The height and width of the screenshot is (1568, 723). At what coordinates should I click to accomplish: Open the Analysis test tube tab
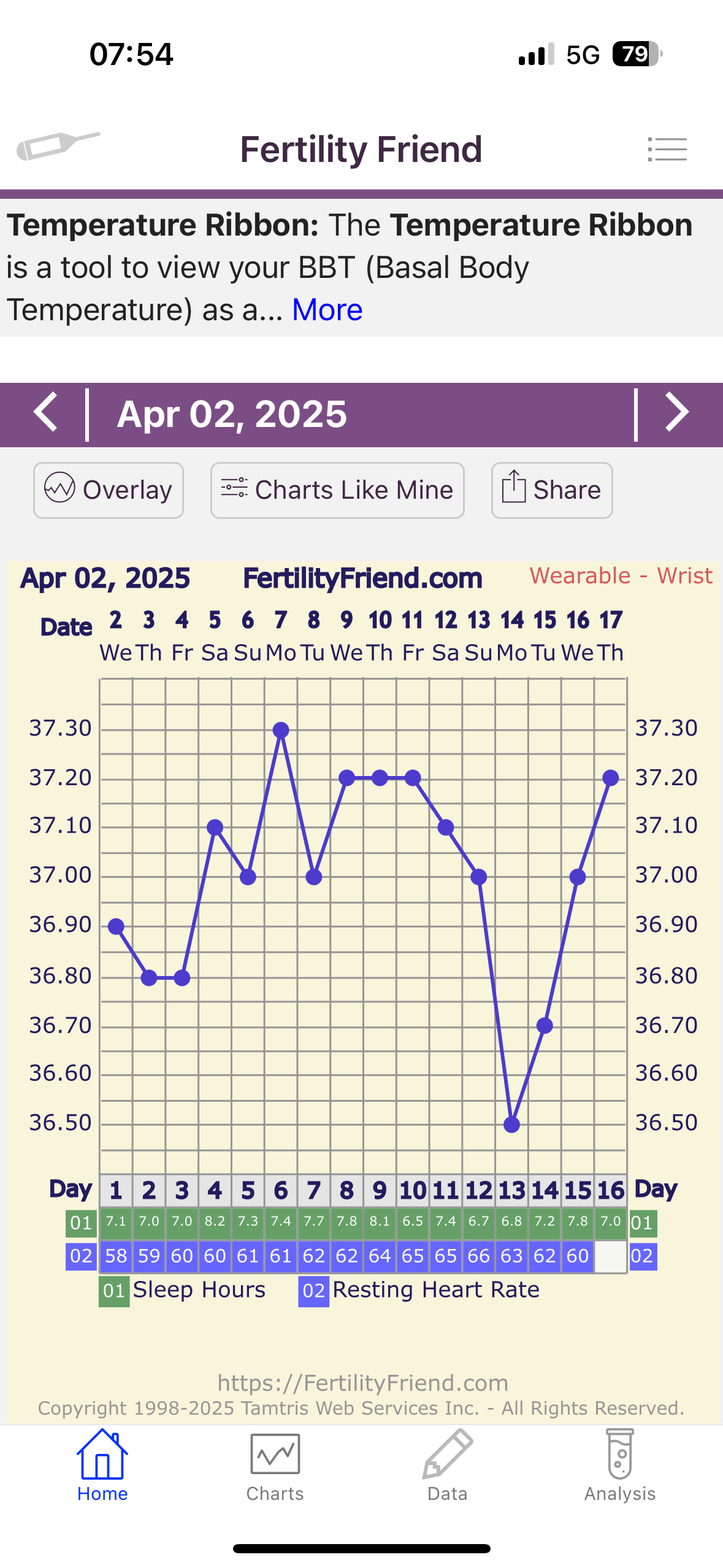619,1466
